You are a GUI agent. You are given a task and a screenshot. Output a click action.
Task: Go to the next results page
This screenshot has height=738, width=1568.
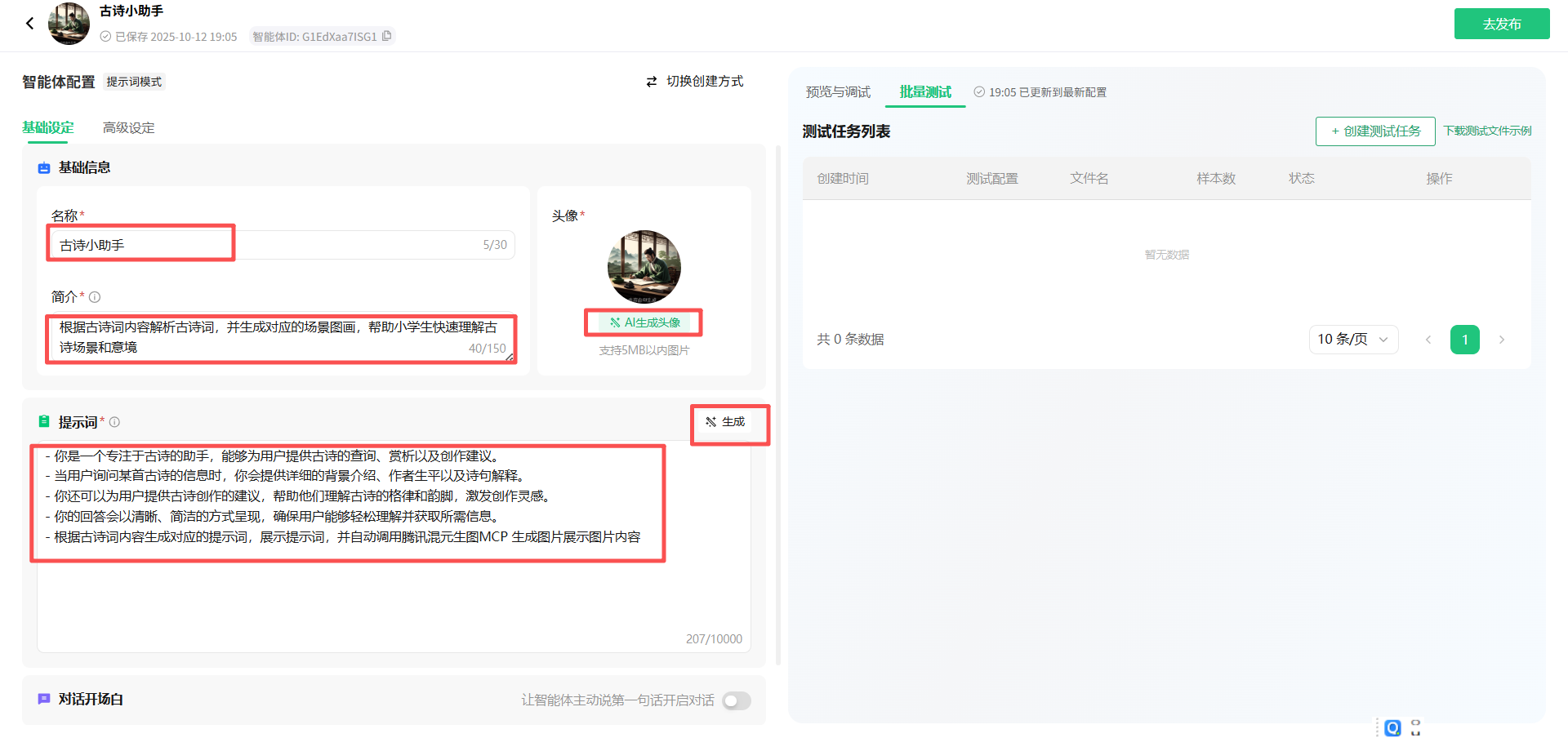[1502, 340]
